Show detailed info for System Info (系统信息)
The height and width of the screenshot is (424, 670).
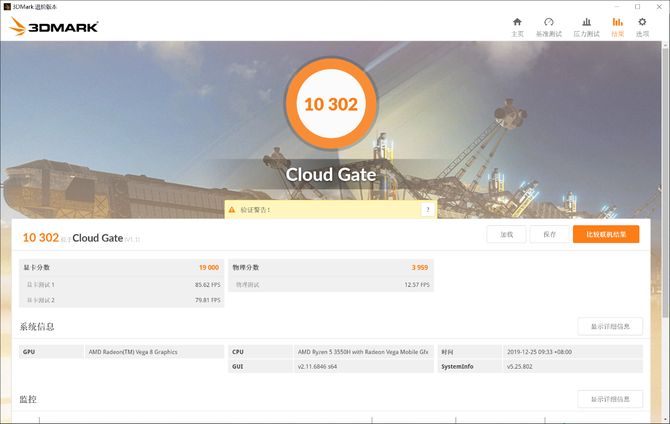[610, 327]
